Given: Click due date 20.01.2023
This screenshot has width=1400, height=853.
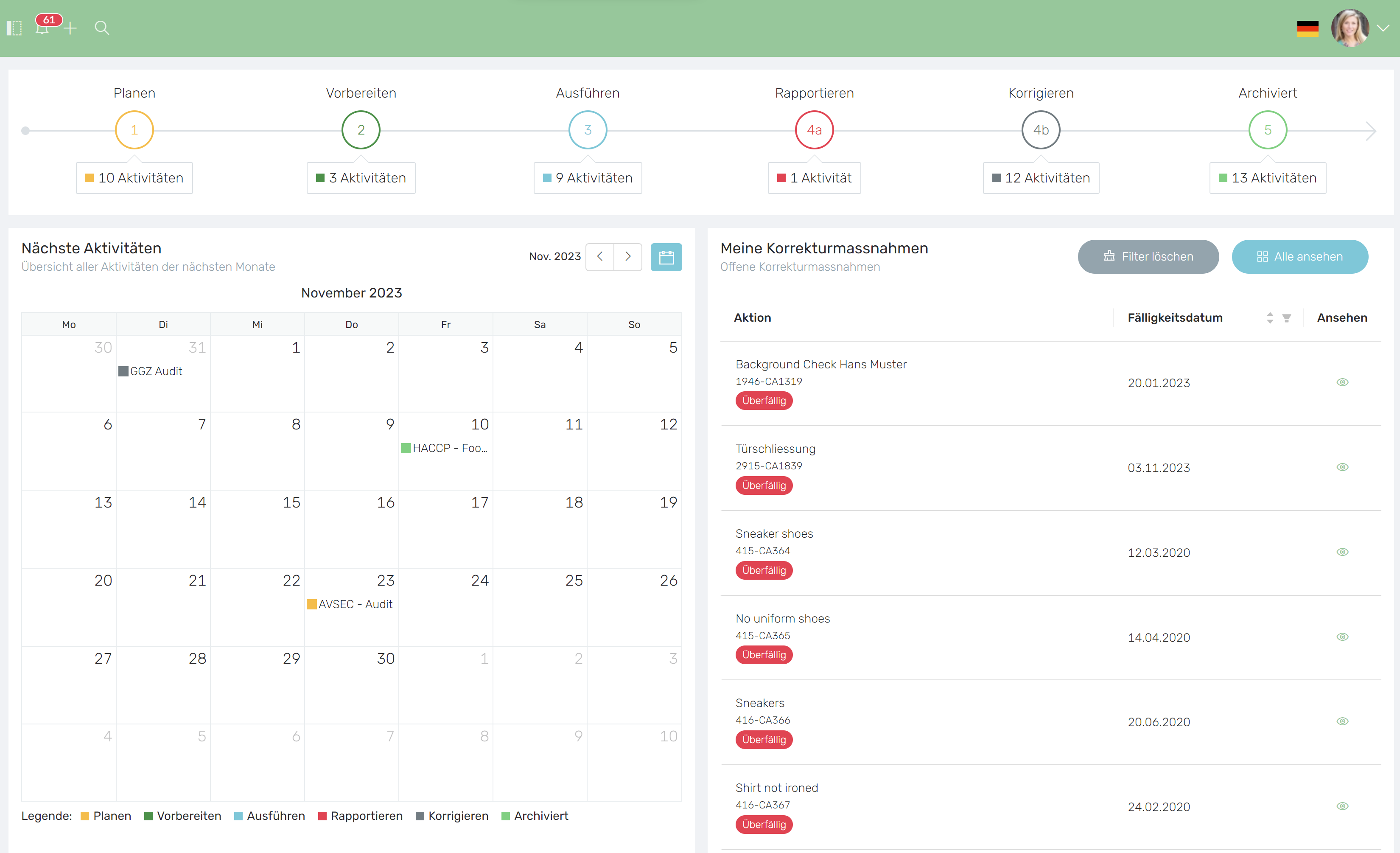Looking at the screenshot, I should pyautogui.click(x=1159, y=383).
